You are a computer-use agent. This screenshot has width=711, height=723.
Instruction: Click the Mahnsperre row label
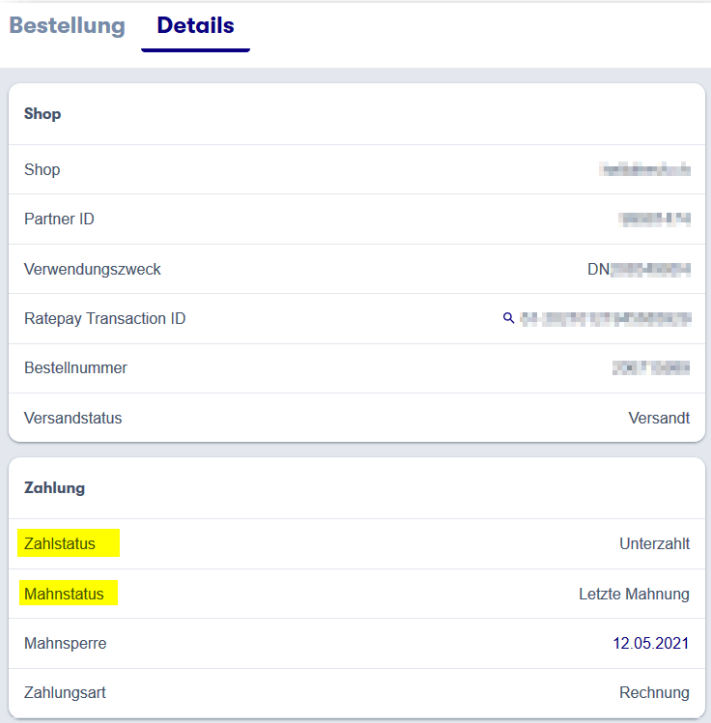point(65,643)
